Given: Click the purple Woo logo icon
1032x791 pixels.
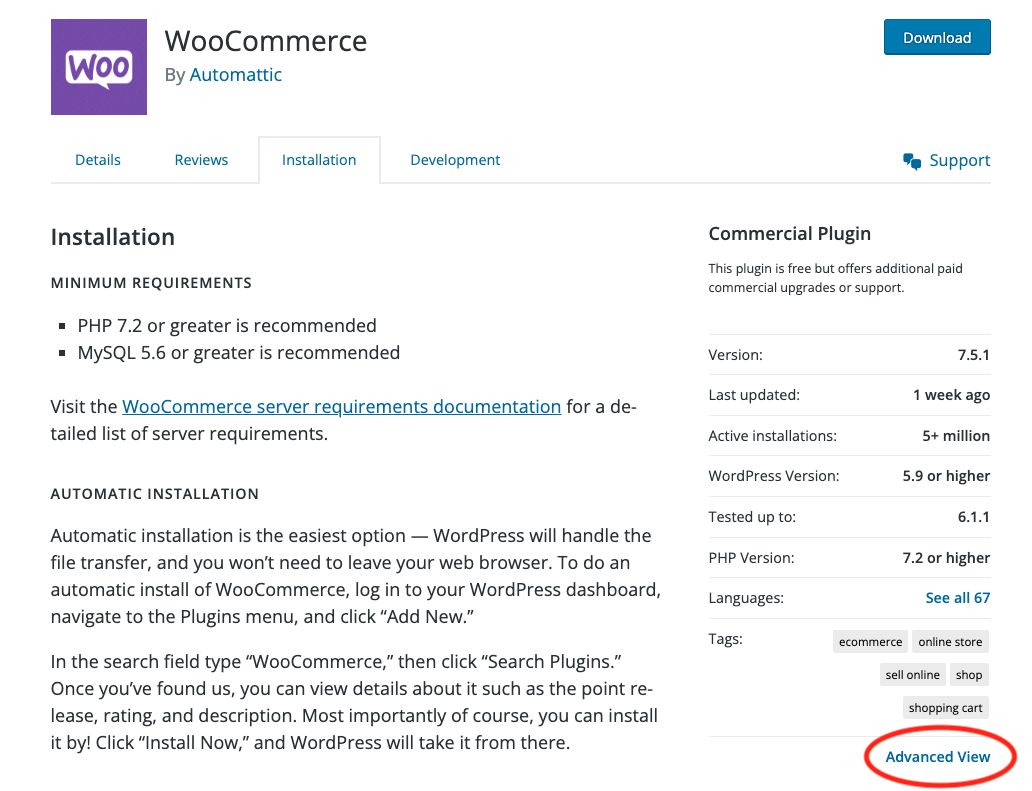Looking at the screenshot, I should [x=98, y=66].
